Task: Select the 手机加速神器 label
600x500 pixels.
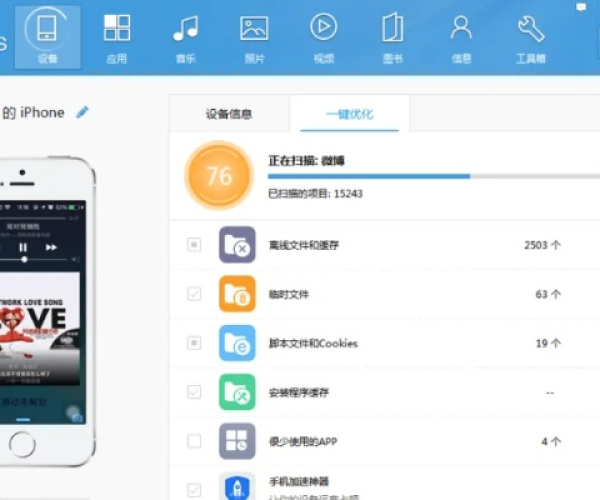Action: (299, 481)
